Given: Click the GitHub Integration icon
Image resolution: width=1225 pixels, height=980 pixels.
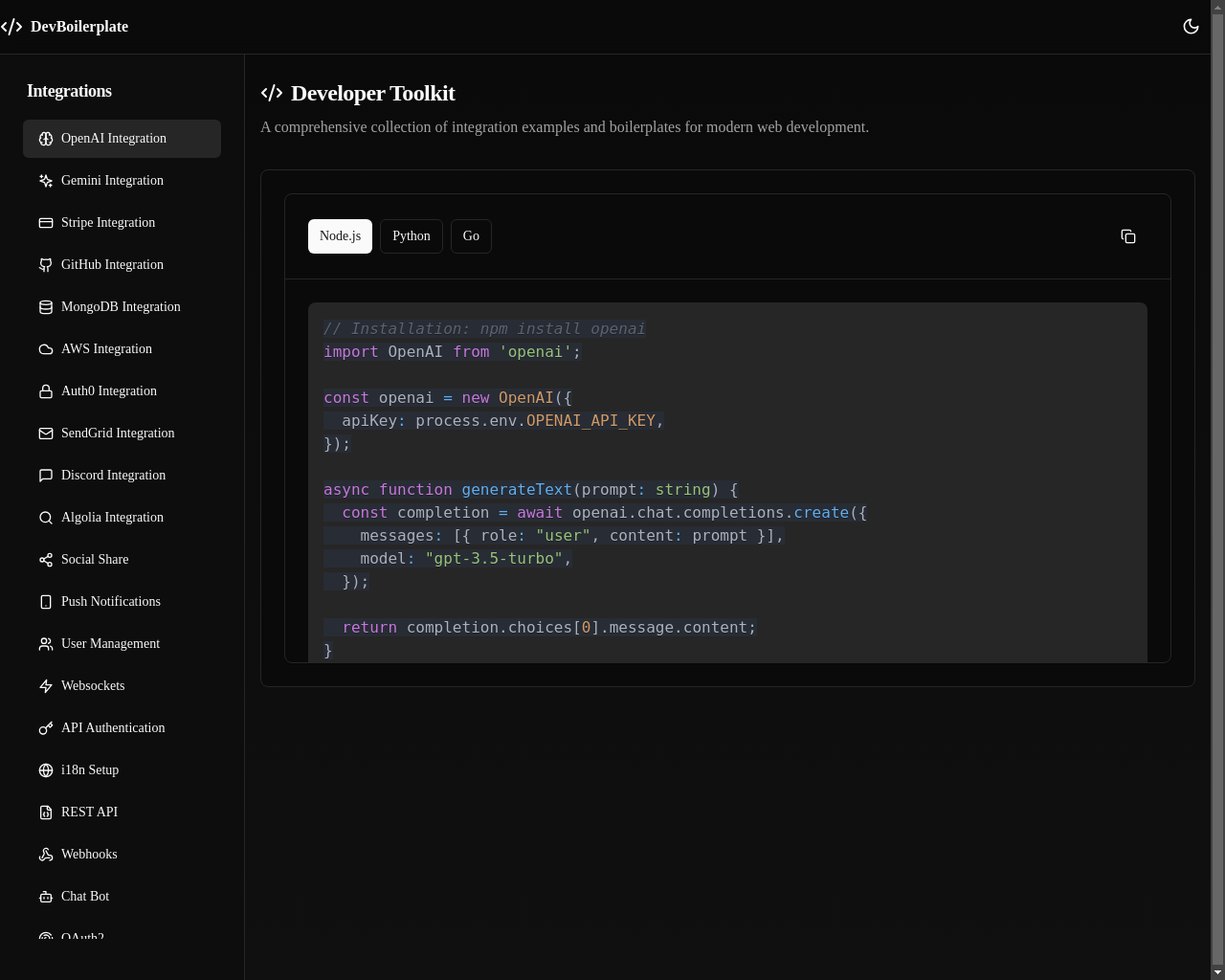Looking at the screenshot, I should [x=46, y=265].
